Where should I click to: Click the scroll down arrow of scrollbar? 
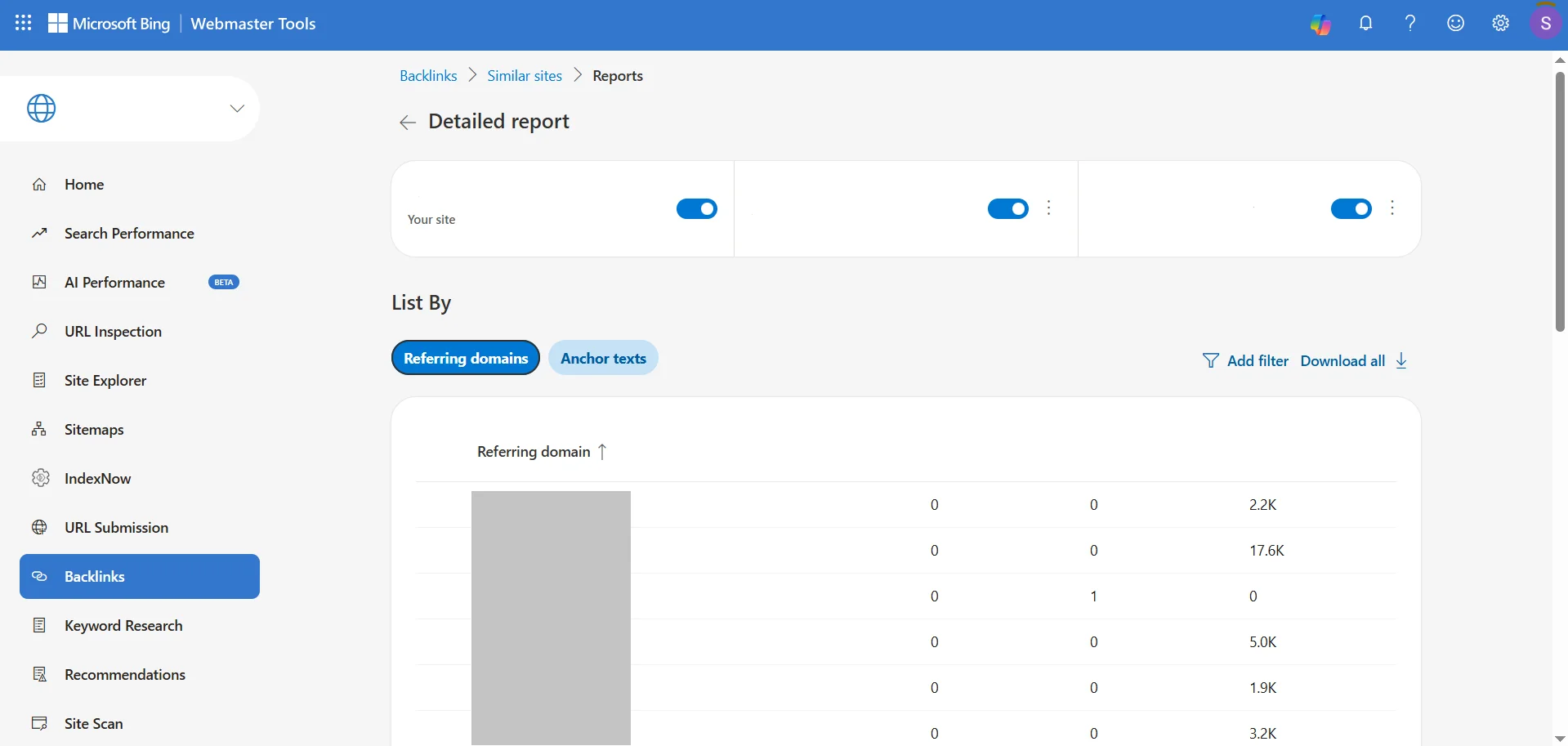[x=1560, y=739]
